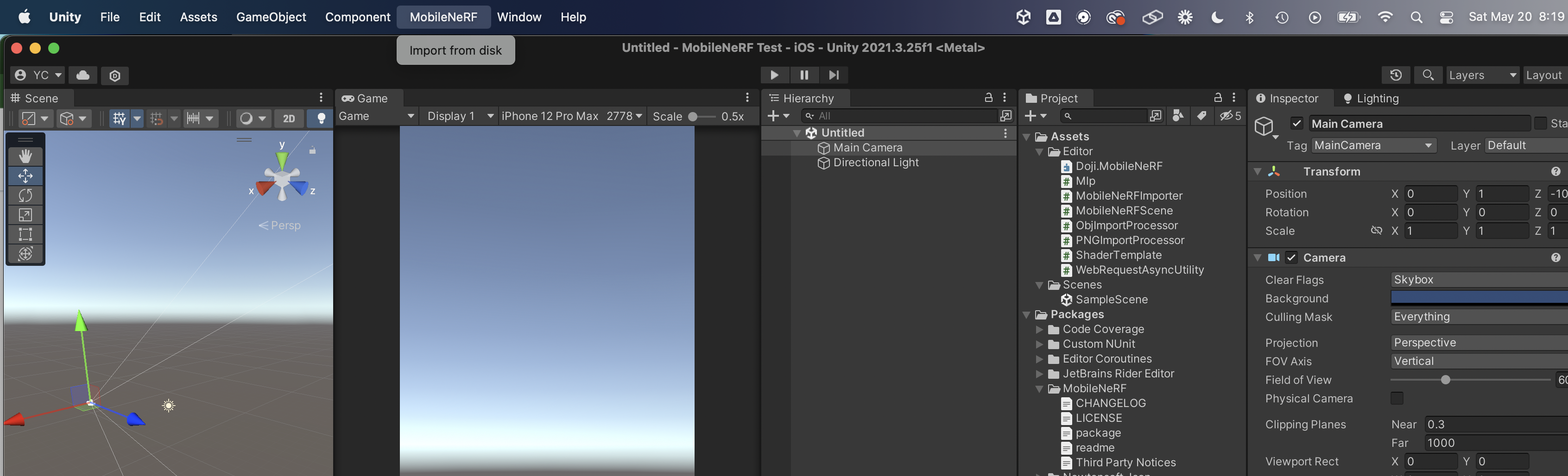Open macOS Control Center

[x=1447, y=17]
